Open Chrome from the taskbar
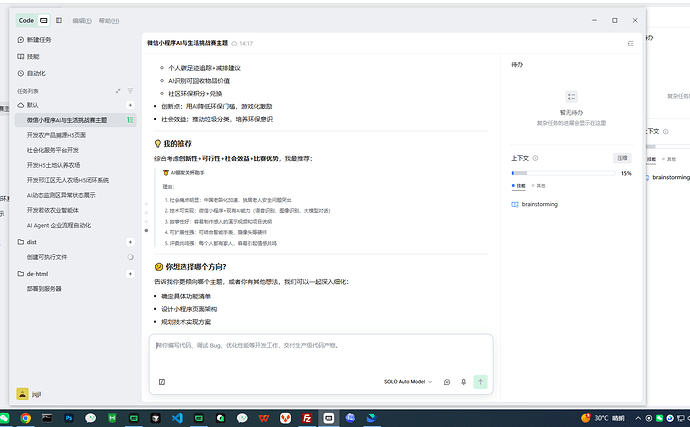This screenshot has width=690, height=427. click(x=26, y=418)
